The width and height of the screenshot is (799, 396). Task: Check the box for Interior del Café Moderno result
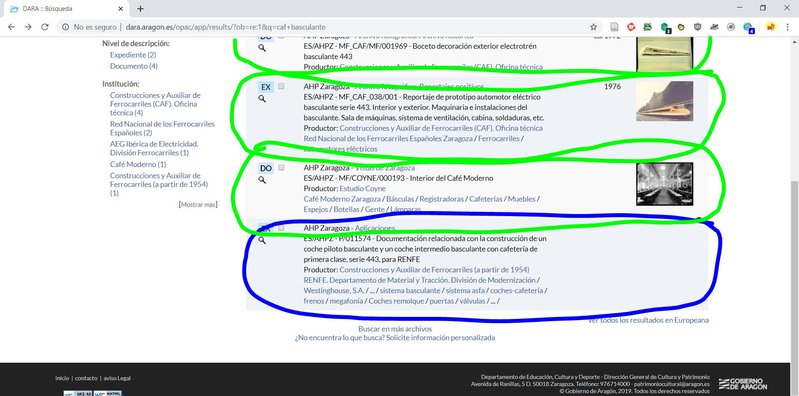[x=281, y=167]
